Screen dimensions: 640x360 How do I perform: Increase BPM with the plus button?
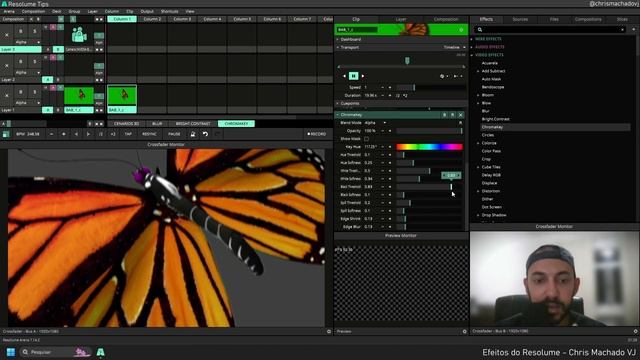64,134
